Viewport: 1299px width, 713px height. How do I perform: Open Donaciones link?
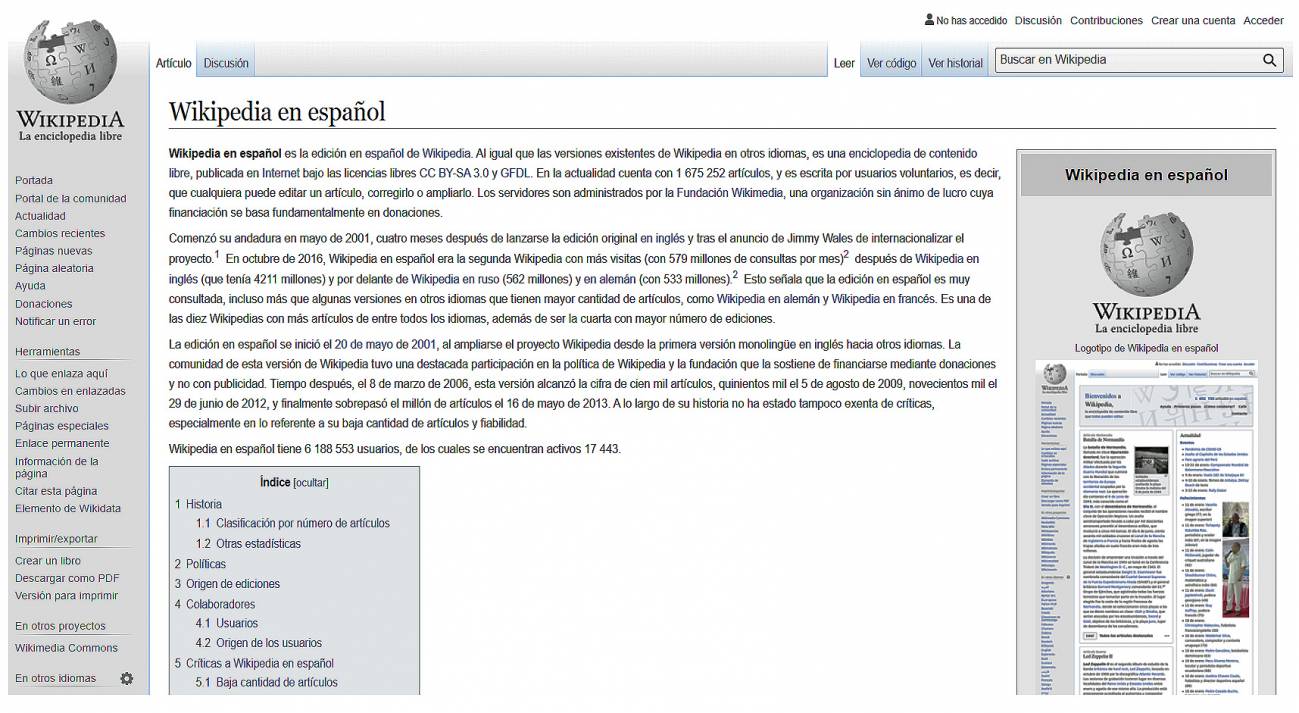click(x=44, y=304)
